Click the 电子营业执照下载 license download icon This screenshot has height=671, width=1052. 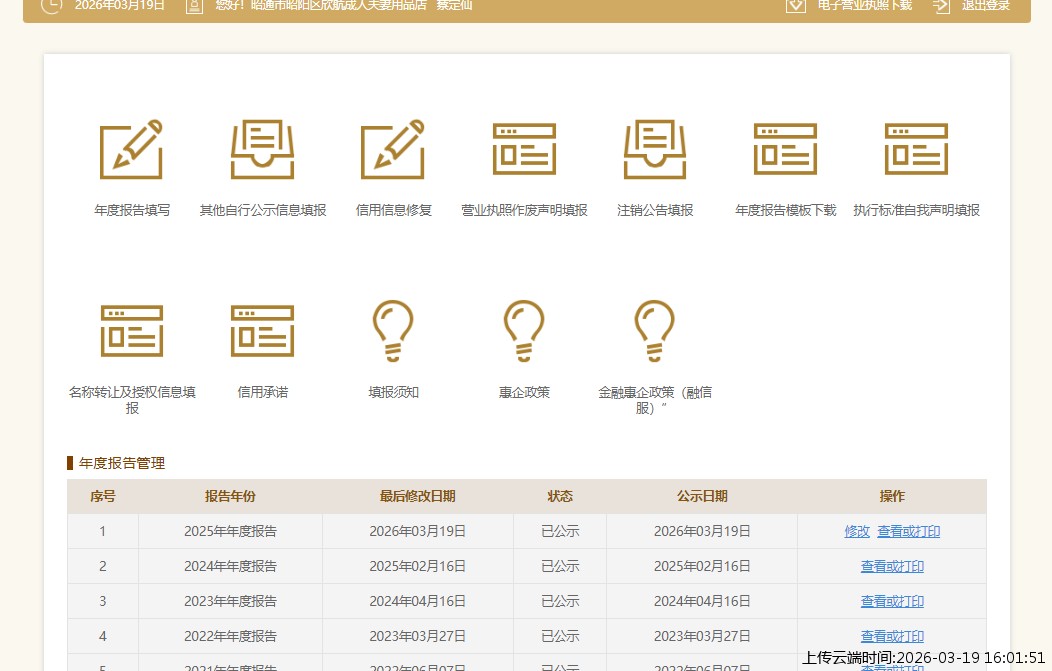795,6
